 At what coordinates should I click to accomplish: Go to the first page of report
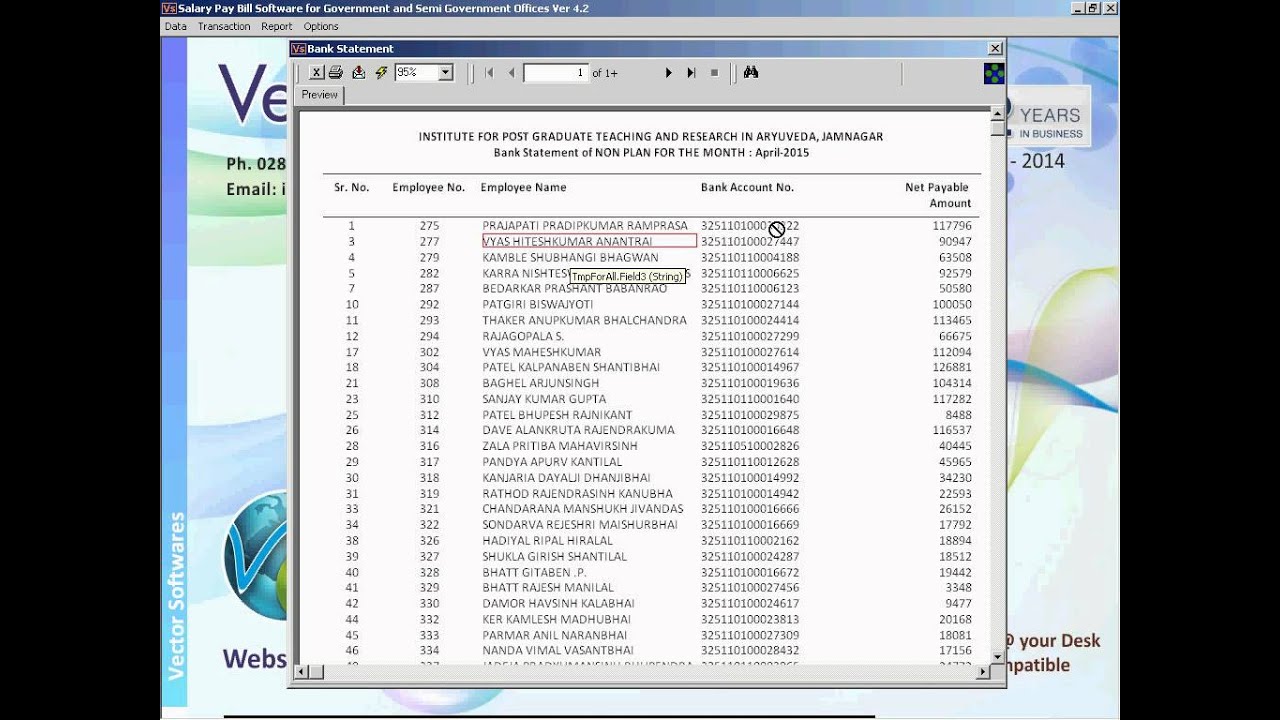click(x=489, y=72)
